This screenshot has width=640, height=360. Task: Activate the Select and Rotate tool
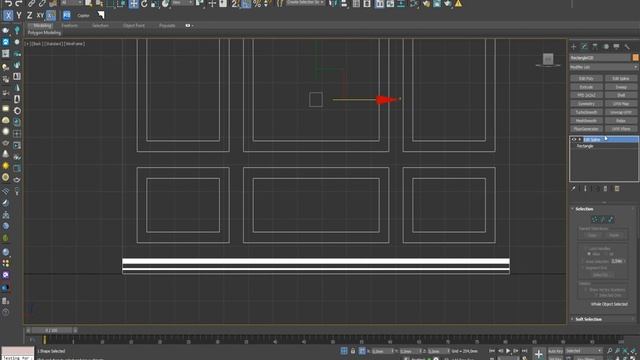pyautogui.click(x=144, y=4)
